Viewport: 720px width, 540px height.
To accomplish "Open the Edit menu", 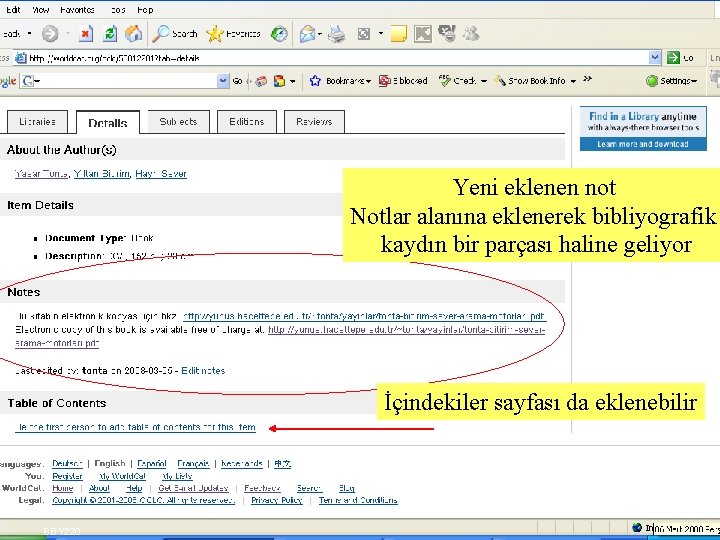I will tap(13, 10).
